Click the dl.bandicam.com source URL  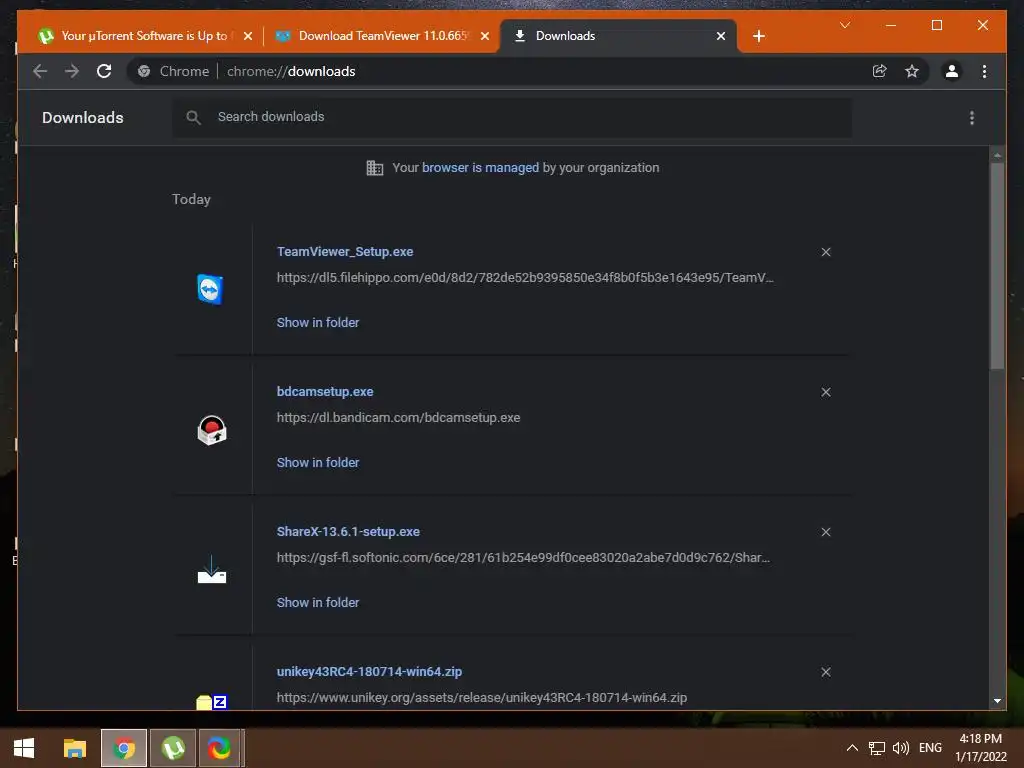[398, 417]
